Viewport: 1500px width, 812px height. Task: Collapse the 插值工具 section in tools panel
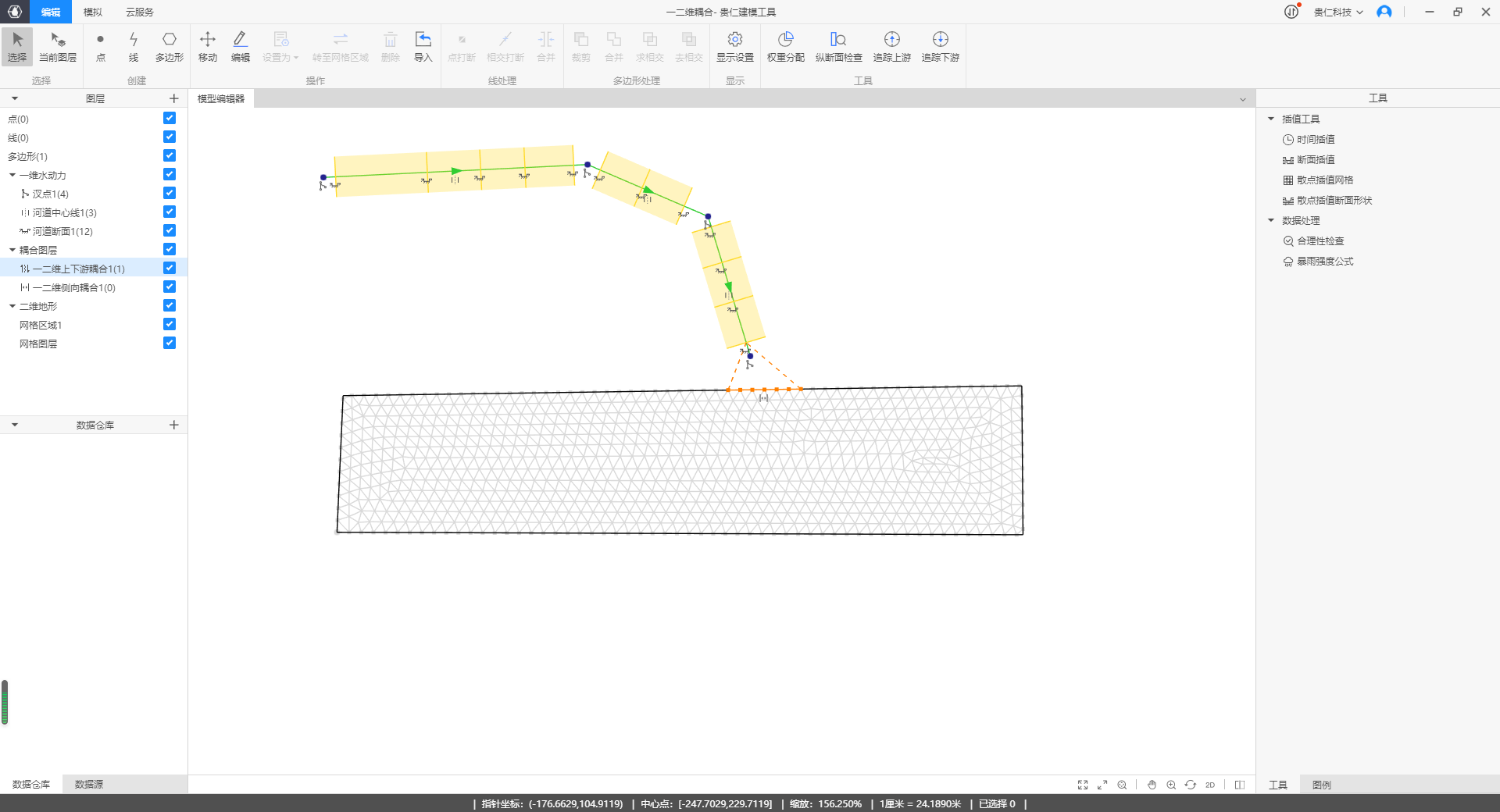coord(1271,119)
